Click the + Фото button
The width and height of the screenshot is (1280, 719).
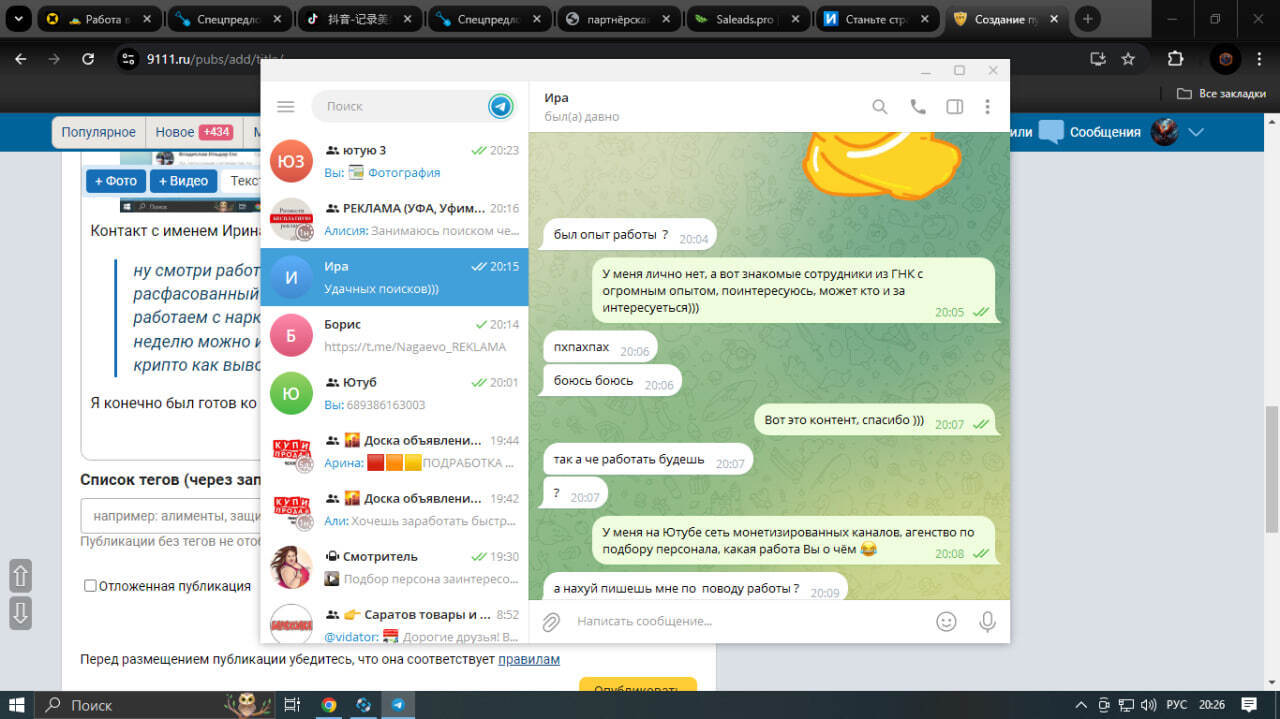point(116,181)
